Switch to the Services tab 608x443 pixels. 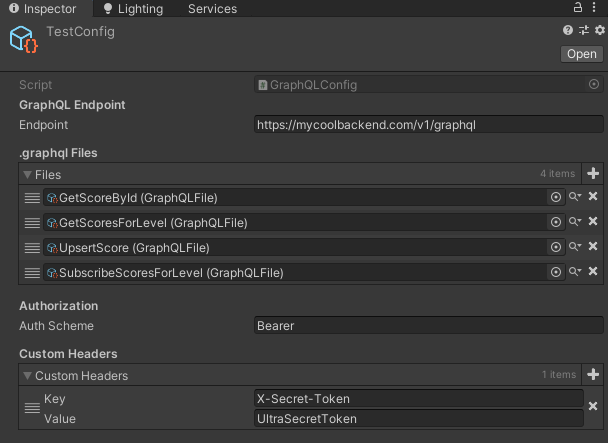click(x=212, y=9)
